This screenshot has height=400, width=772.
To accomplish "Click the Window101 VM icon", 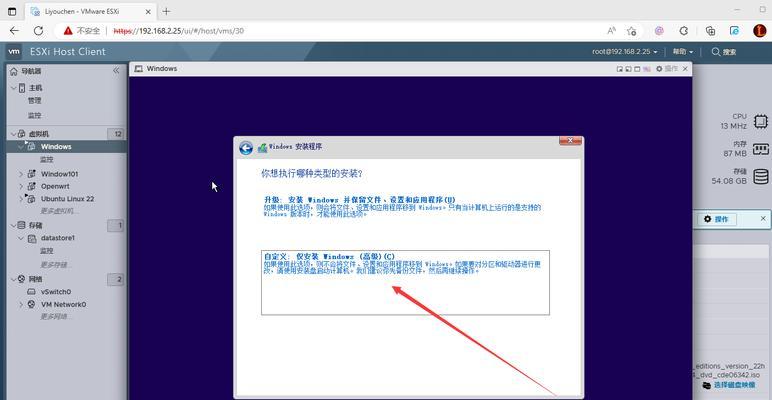I will click(32, 174).
